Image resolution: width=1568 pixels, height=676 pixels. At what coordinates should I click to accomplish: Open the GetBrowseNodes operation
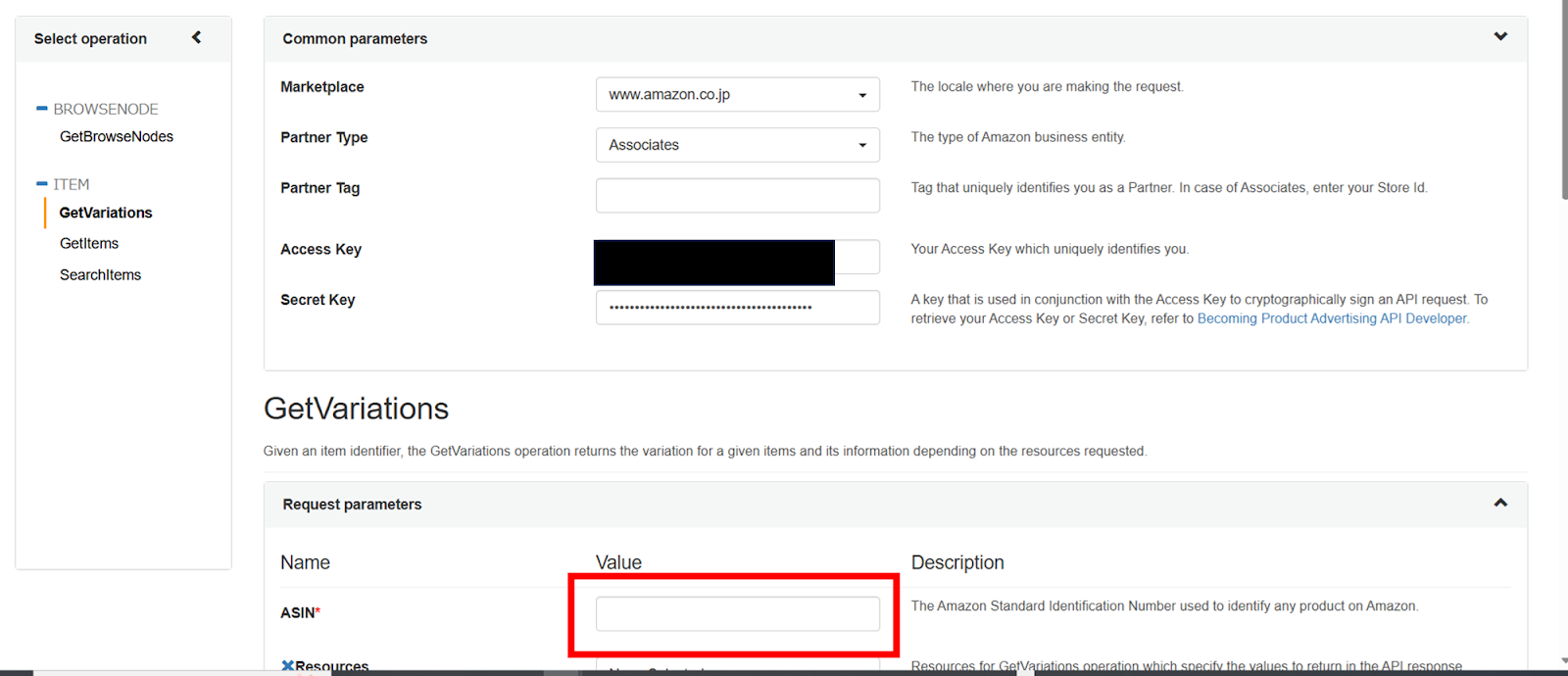coord(117,136)
